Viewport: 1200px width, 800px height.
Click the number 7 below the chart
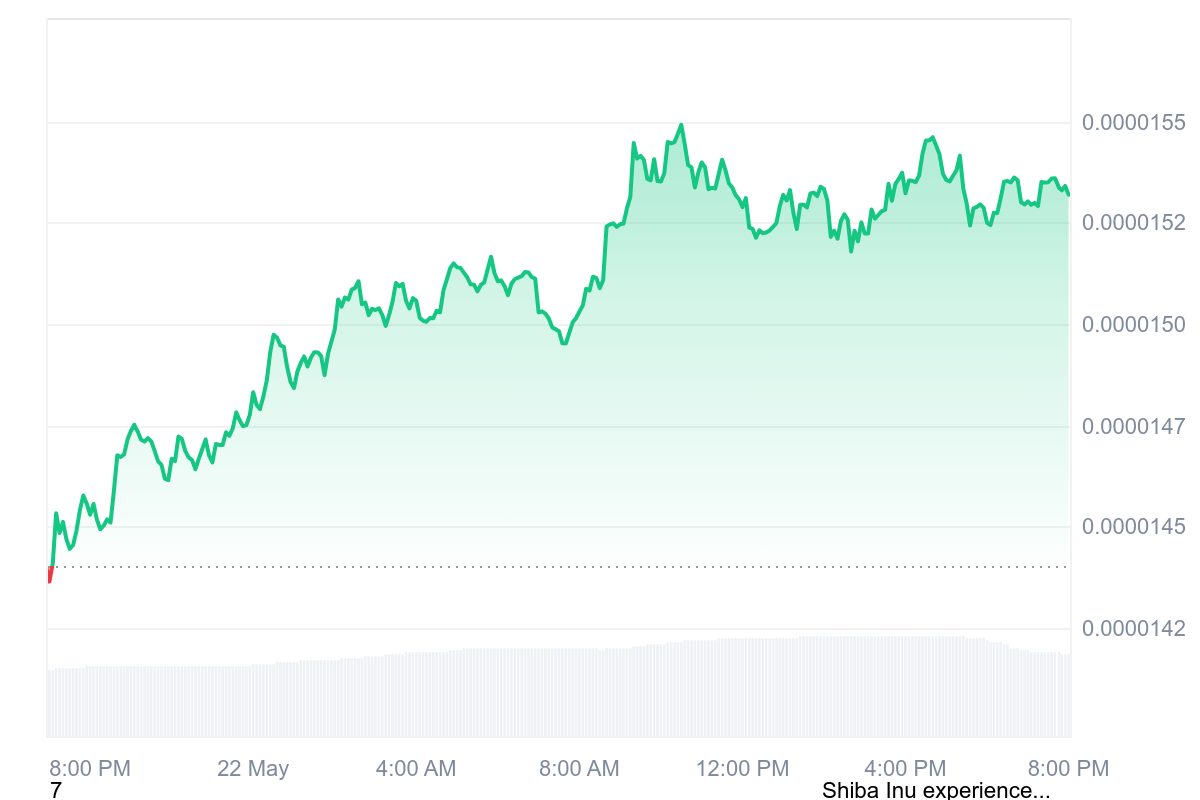55,791
